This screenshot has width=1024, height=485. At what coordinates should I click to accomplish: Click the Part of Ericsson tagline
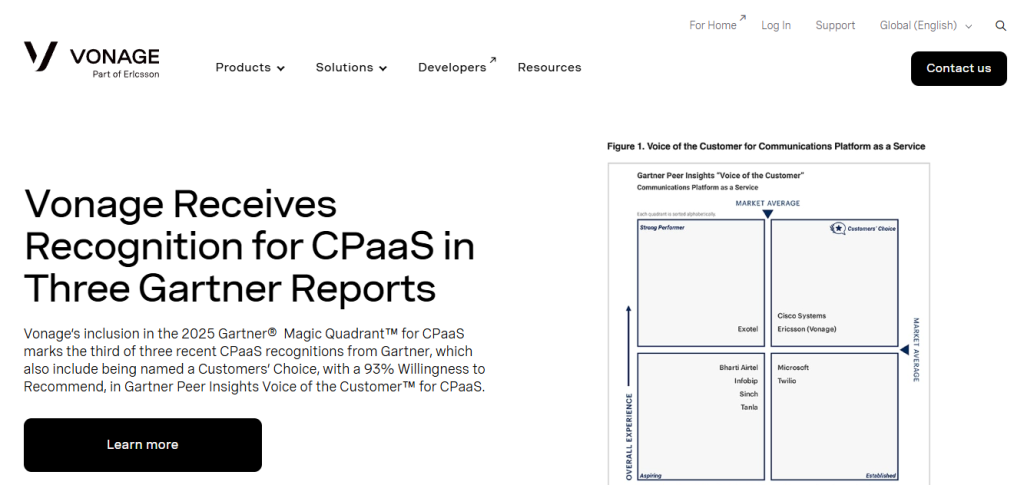[126, 74]
